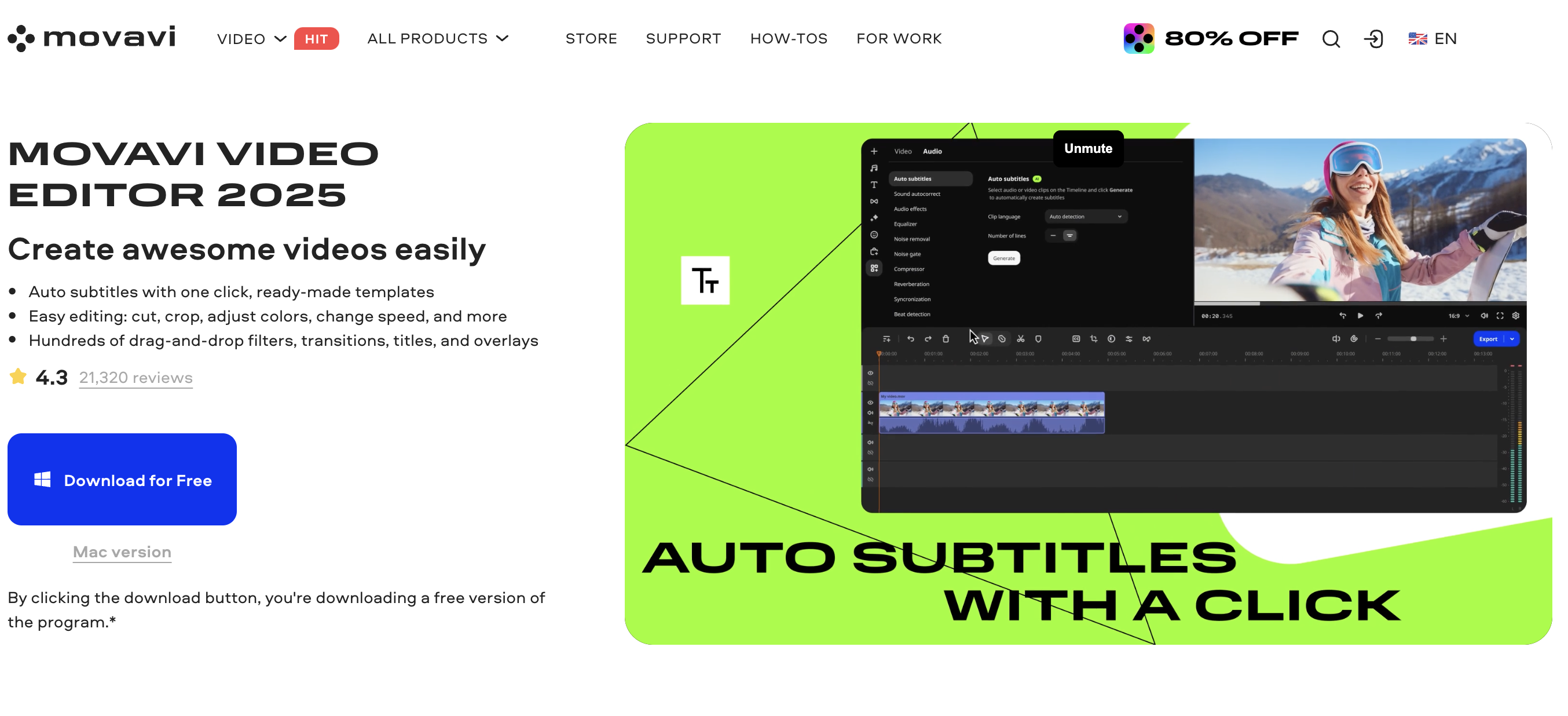
Task: Open the Transitions bowtie icon in sidebar
Action: point(874,201)
